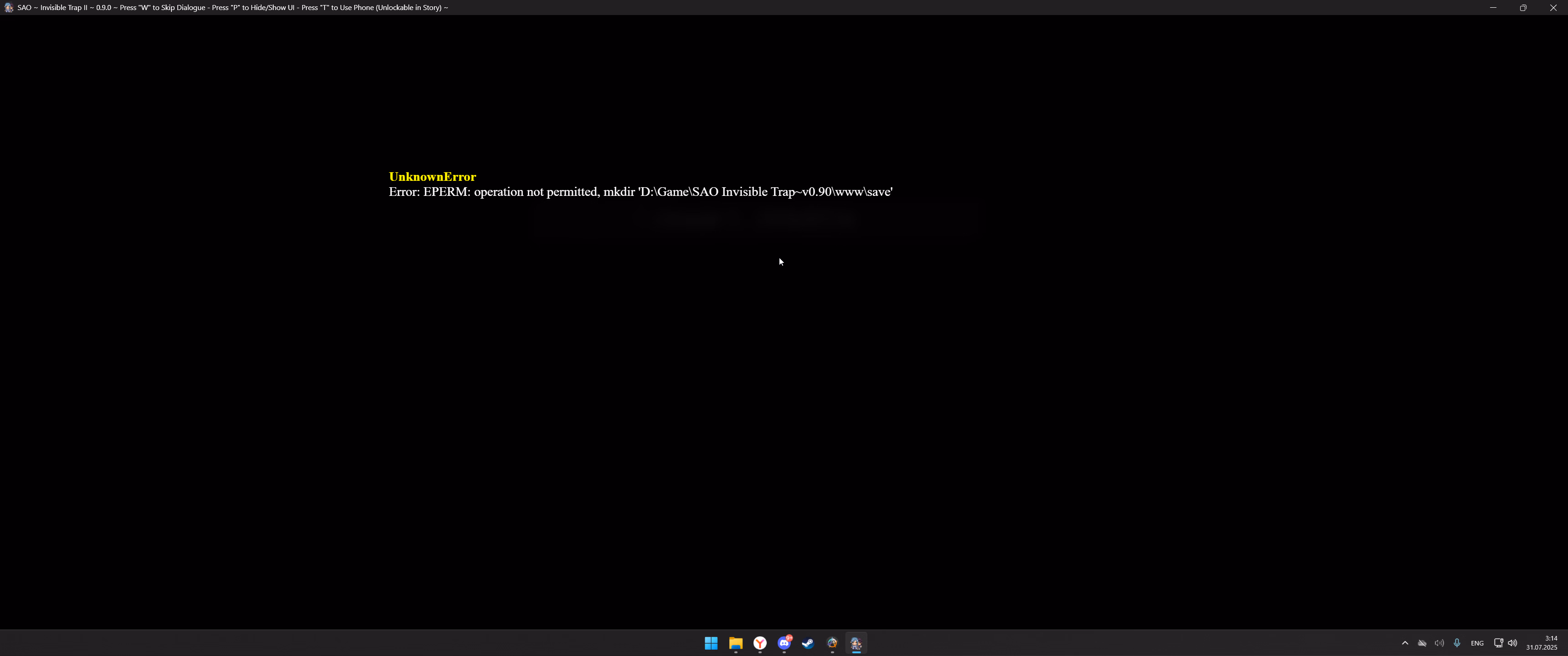This screenshot has height=656, width=1568.
Task: Click the SAO game icon in title bar
Action: coord(9,8)
